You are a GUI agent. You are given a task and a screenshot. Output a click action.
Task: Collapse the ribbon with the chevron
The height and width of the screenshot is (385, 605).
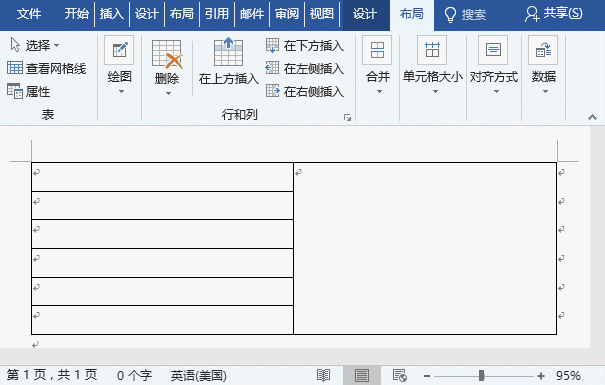click(592, 117)
